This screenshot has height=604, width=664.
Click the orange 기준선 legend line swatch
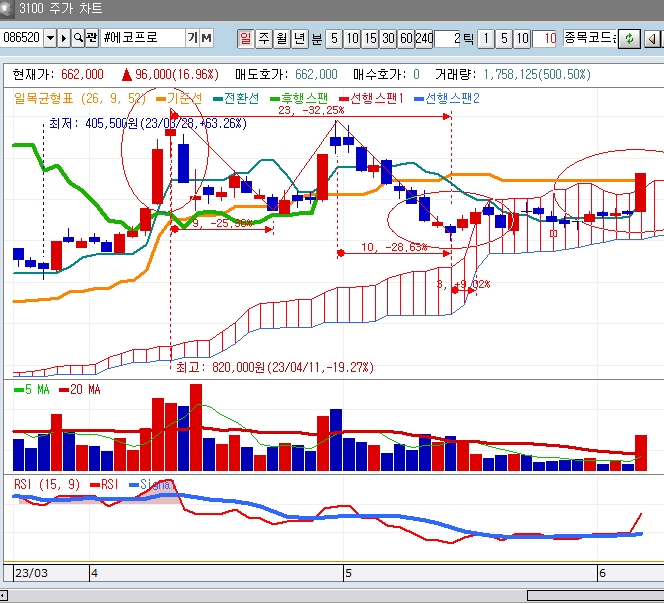coord(161,99)
